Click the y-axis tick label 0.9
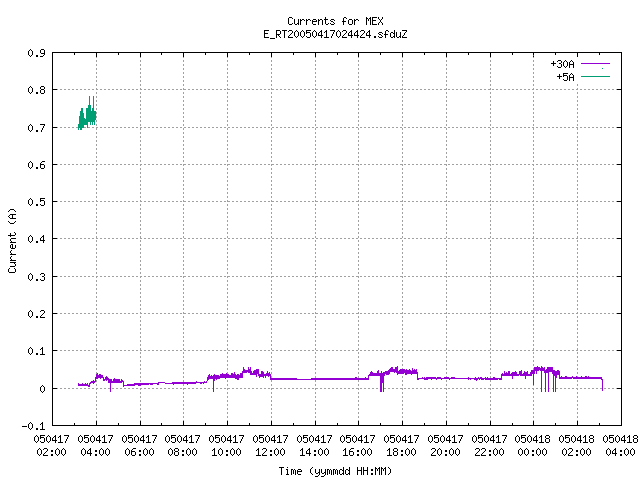 tap(37, 53)
